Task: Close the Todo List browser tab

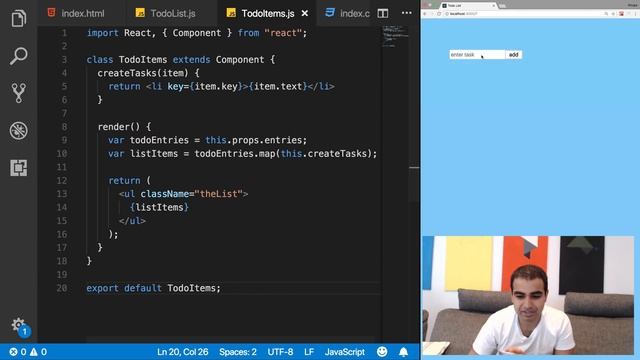Action: [x=493, y=6]
